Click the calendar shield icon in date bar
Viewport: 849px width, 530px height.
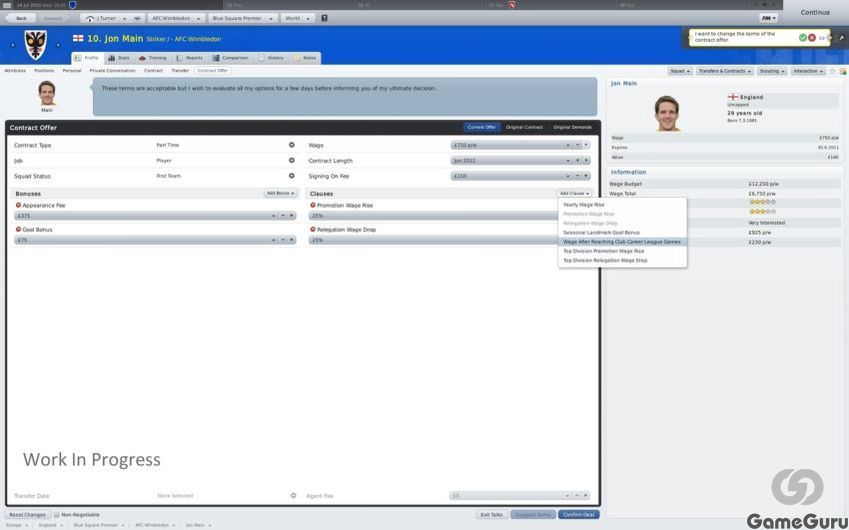click(73, 5)
